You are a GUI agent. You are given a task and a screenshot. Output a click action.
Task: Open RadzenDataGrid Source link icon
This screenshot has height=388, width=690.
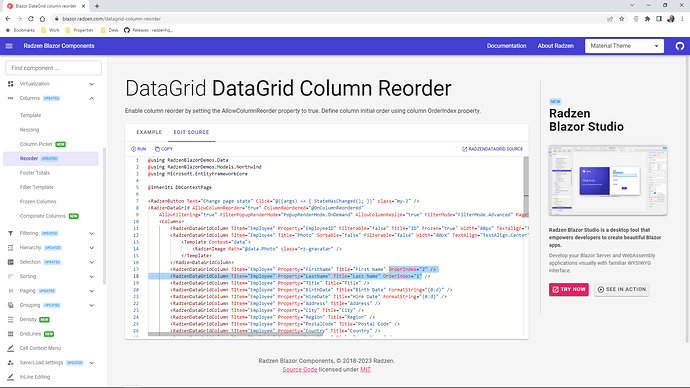point(464,149)
